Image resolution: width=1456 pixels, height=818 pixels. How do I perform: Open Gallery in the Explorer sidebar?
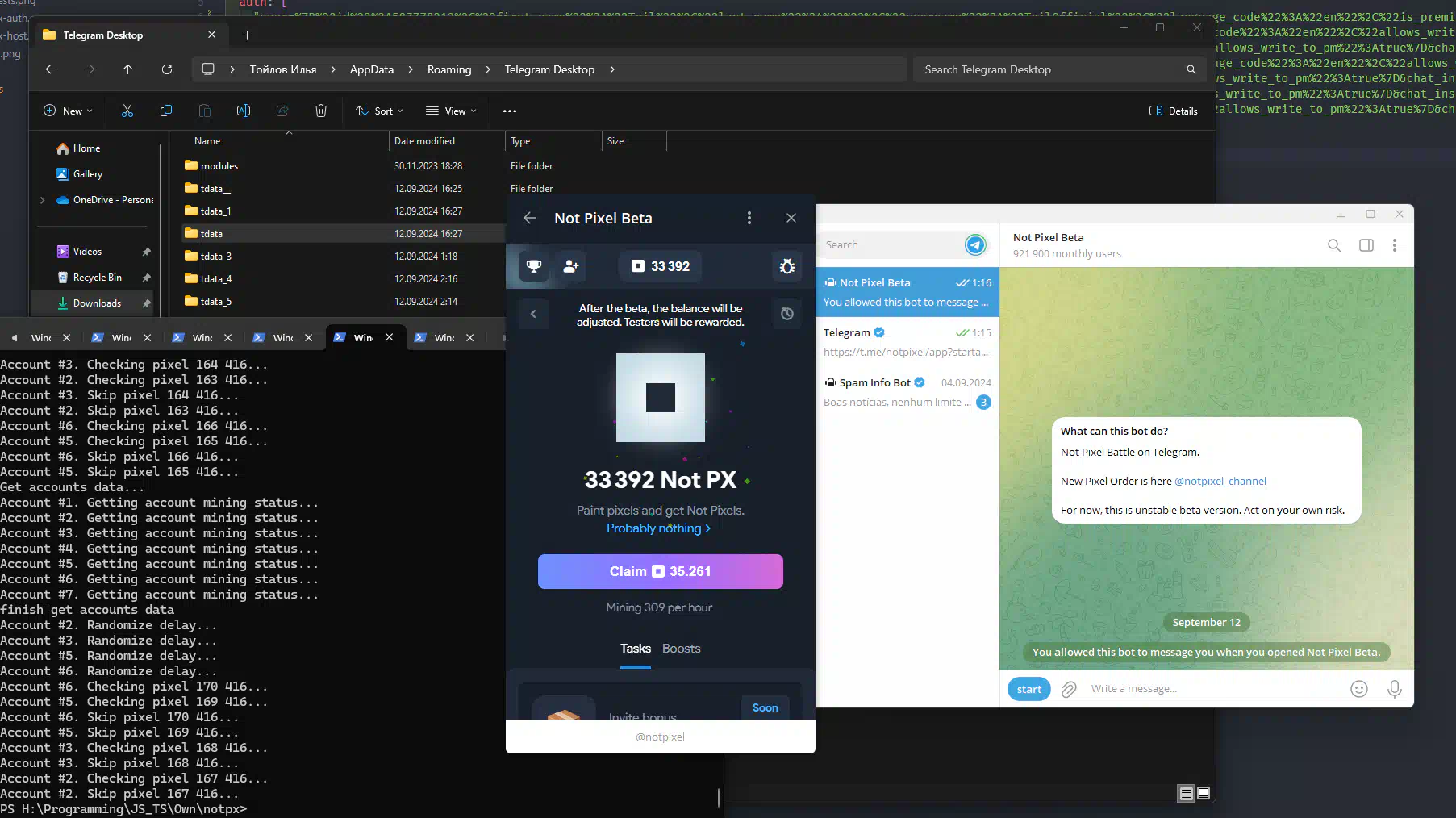(80, 174)
